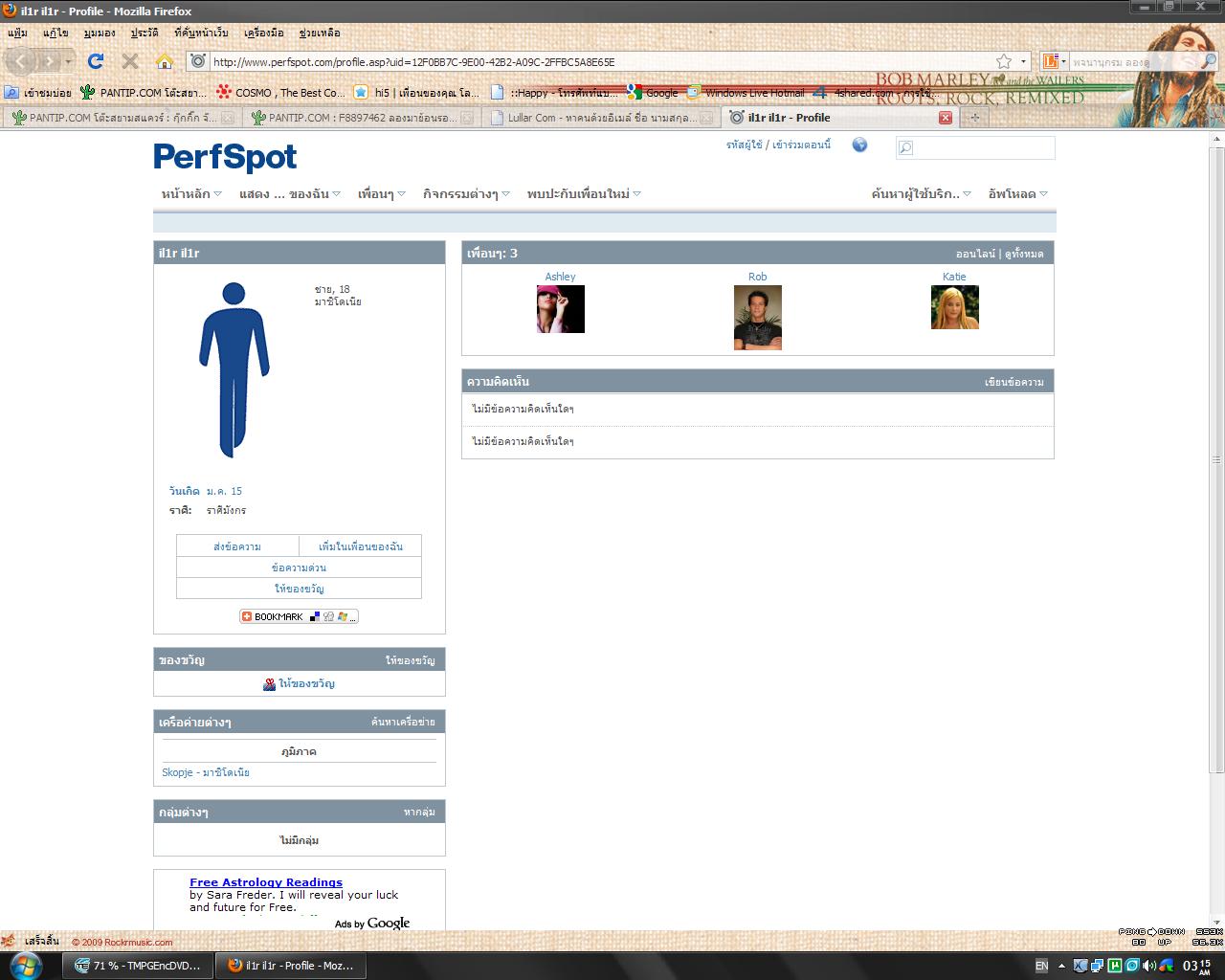Click the globe language icon
1225x980 pixels.
pyautogui.click(x=859, y=145)
